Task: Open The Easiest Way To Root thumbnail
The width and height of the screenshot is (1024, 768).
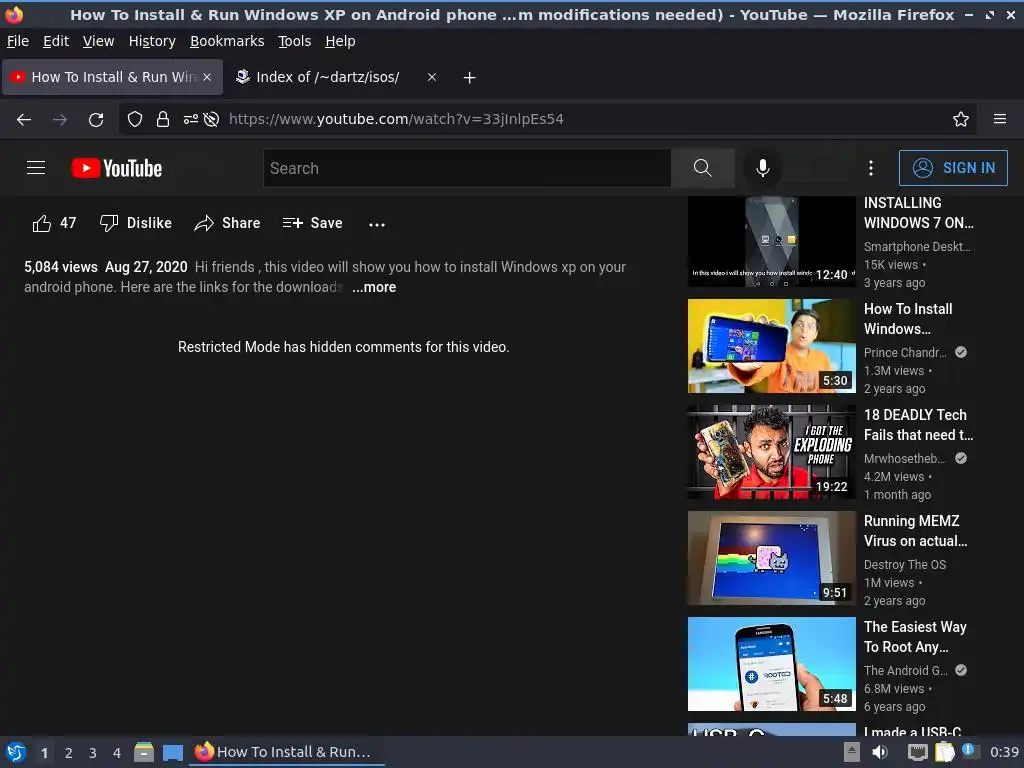Action: (x=771, y=664)
